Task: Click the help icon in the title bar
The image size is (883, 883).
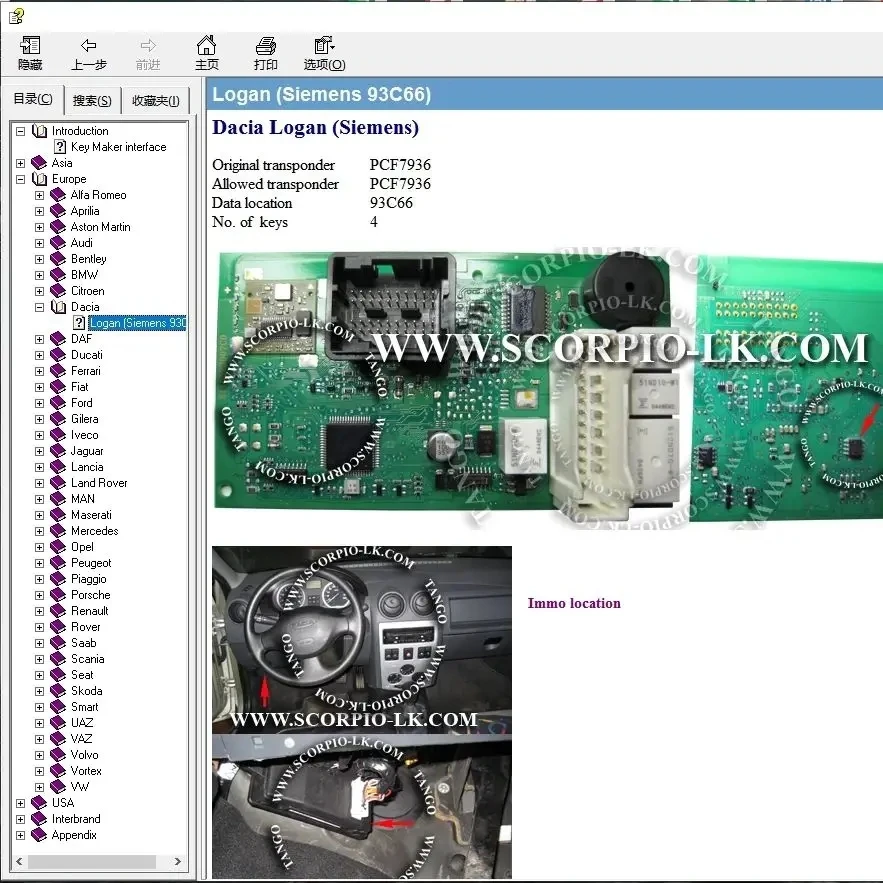Action: [16, 16]
